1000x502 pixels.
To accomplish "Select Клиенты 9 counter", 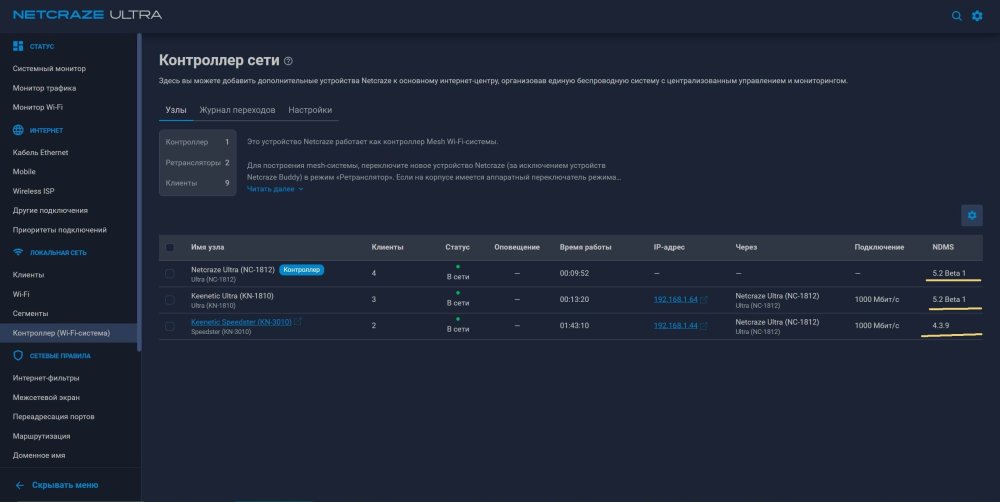I will click(x=197, y=183).
